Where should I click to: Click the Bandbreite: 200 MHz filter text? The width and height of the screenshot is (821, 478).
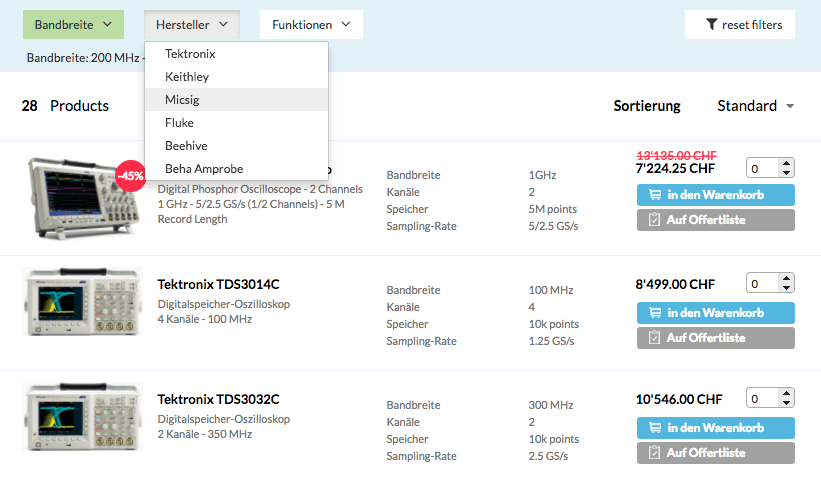83,58
